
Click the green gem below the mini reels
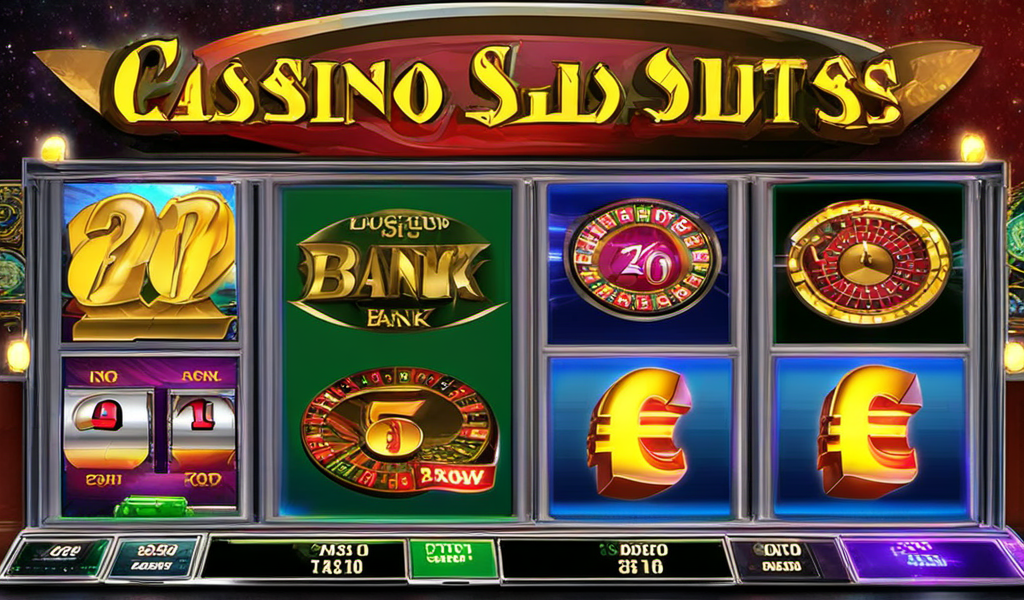pos(153,507)
